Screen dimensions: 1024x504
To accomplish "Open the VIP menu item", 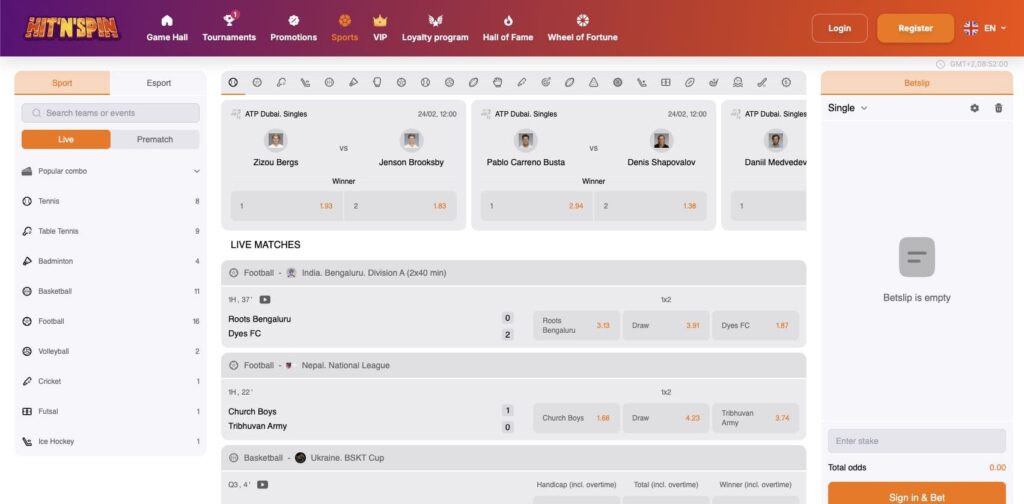I will click(x=380, y=28).
